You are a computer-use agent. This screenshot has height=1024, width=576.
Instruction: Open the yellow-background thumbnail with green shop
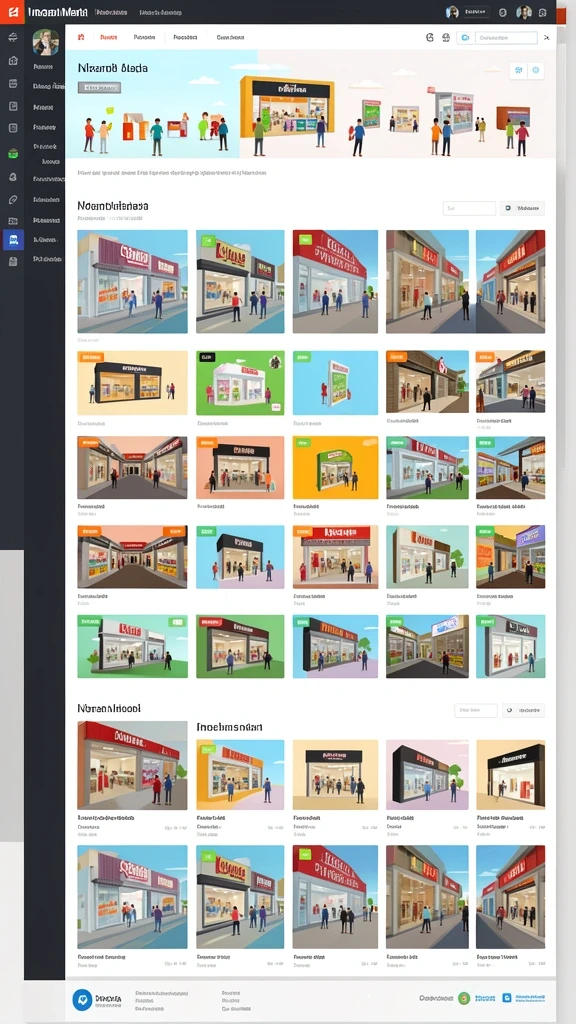tap(335, 468)
